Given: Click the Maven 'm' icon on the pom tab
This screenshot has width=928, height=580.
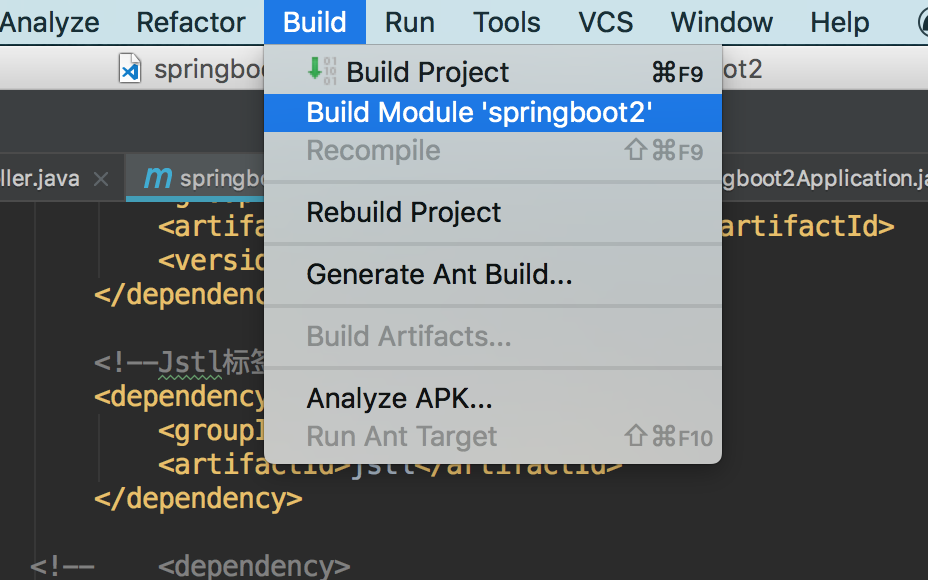Looking at the screenshot, I should coord(158,177).
